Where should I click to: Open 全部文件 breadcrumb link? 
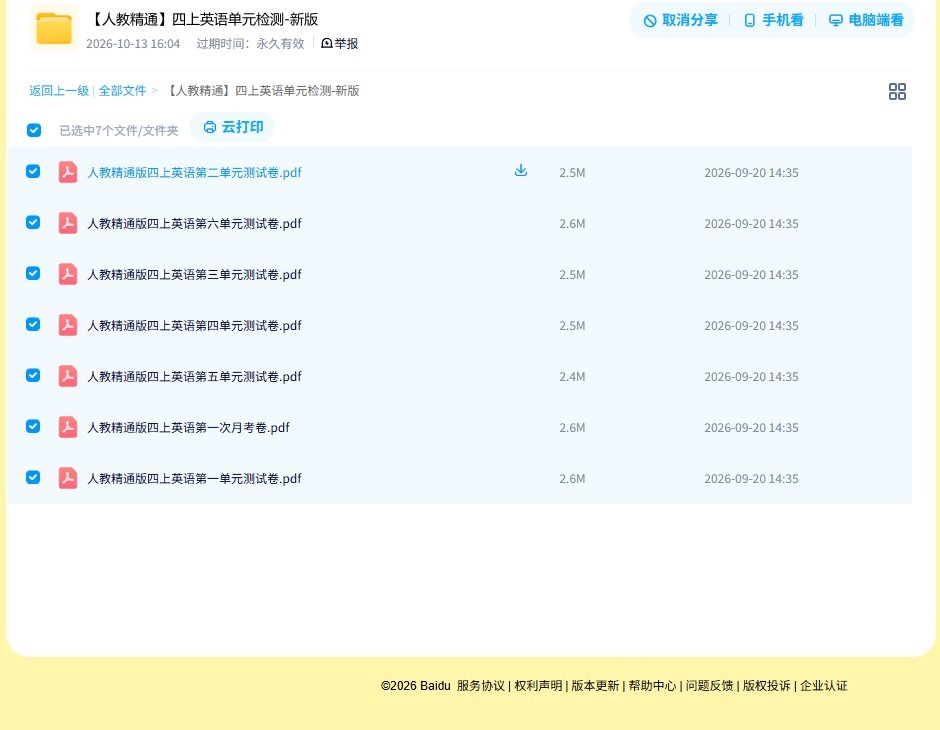[122, 91]
